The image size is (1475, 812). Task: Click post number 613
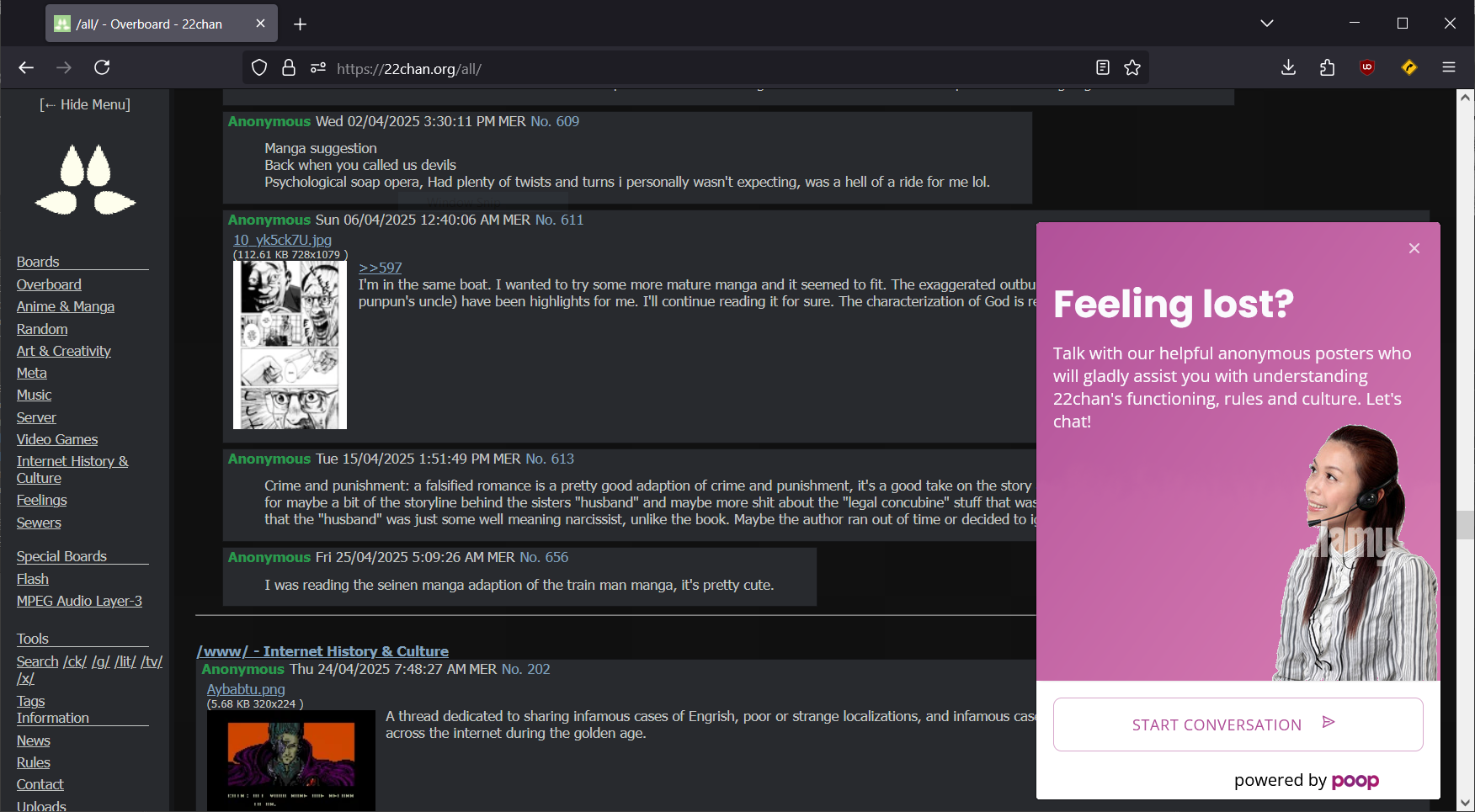[562, 459]
